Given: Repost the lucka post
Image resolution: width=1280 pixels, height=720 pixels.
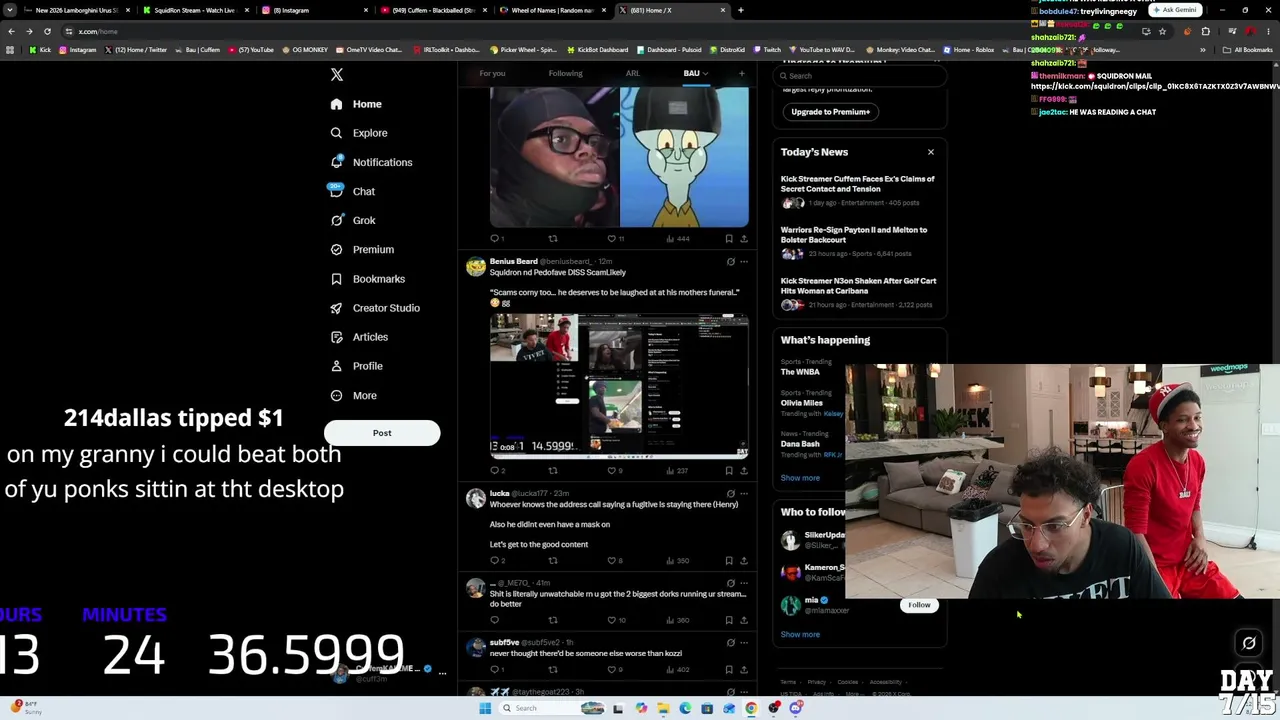Looking at the screenshot, I should click(553, 561).
